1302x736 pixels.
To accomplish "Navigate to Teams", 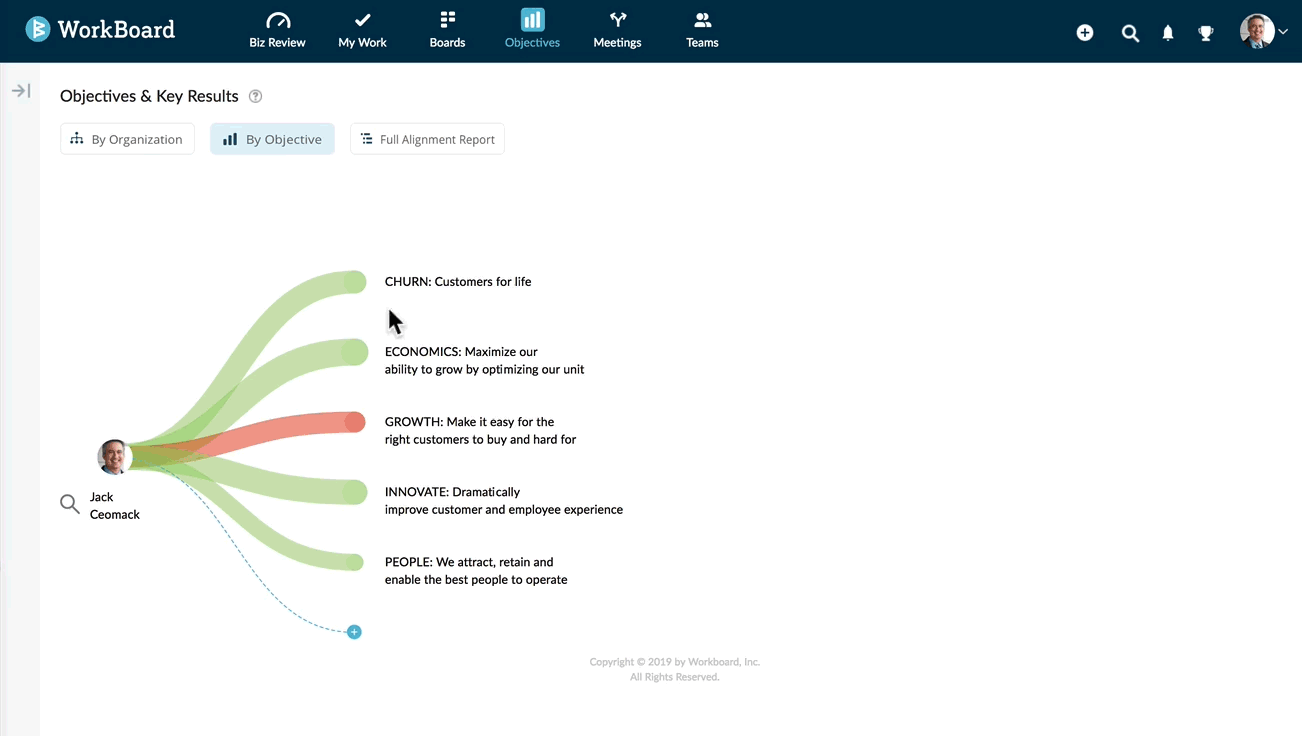I will point(702,31).
